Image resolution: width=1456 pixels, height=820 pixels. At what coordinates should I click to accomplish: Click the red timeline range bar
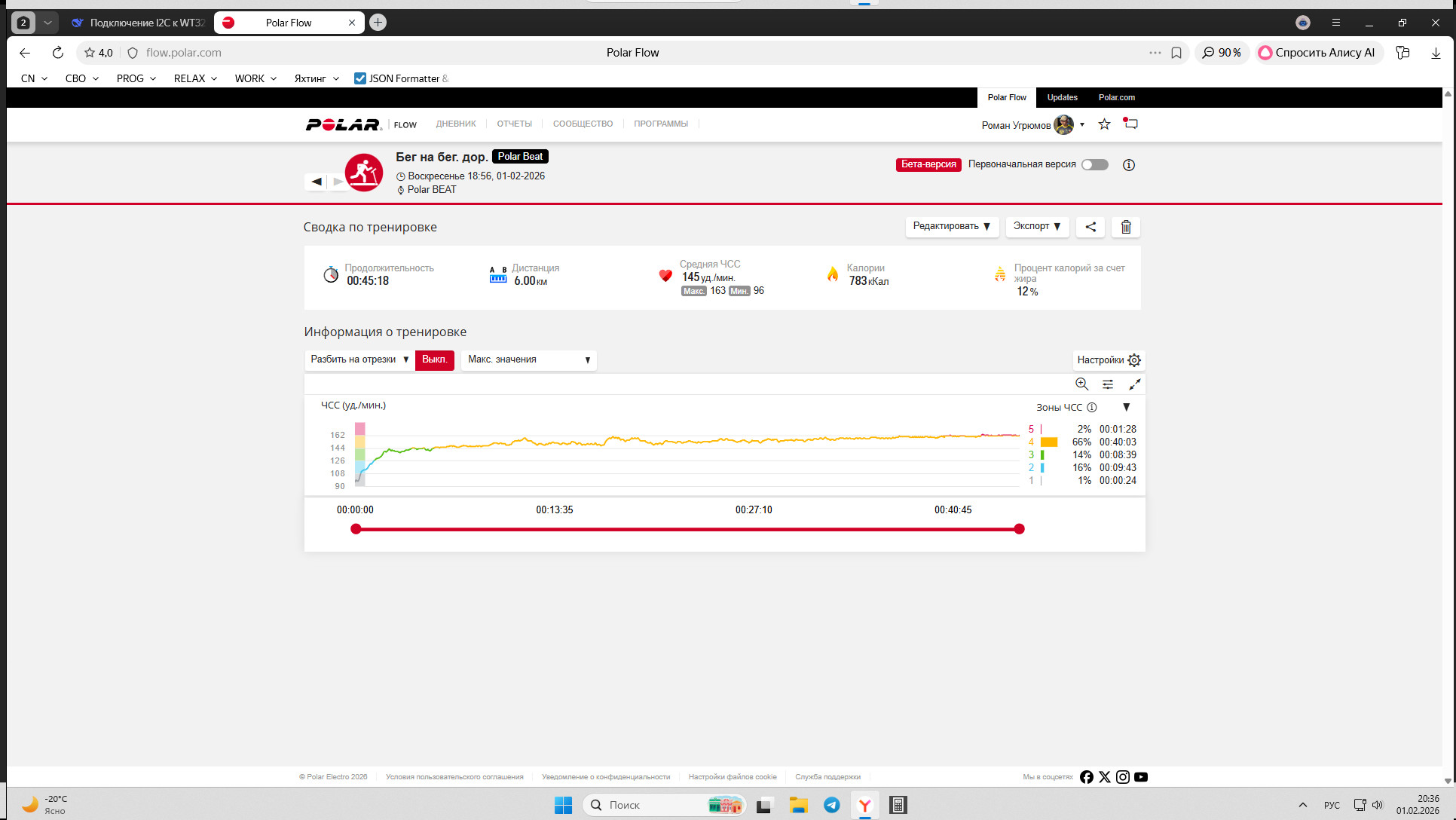pos(687,529)
